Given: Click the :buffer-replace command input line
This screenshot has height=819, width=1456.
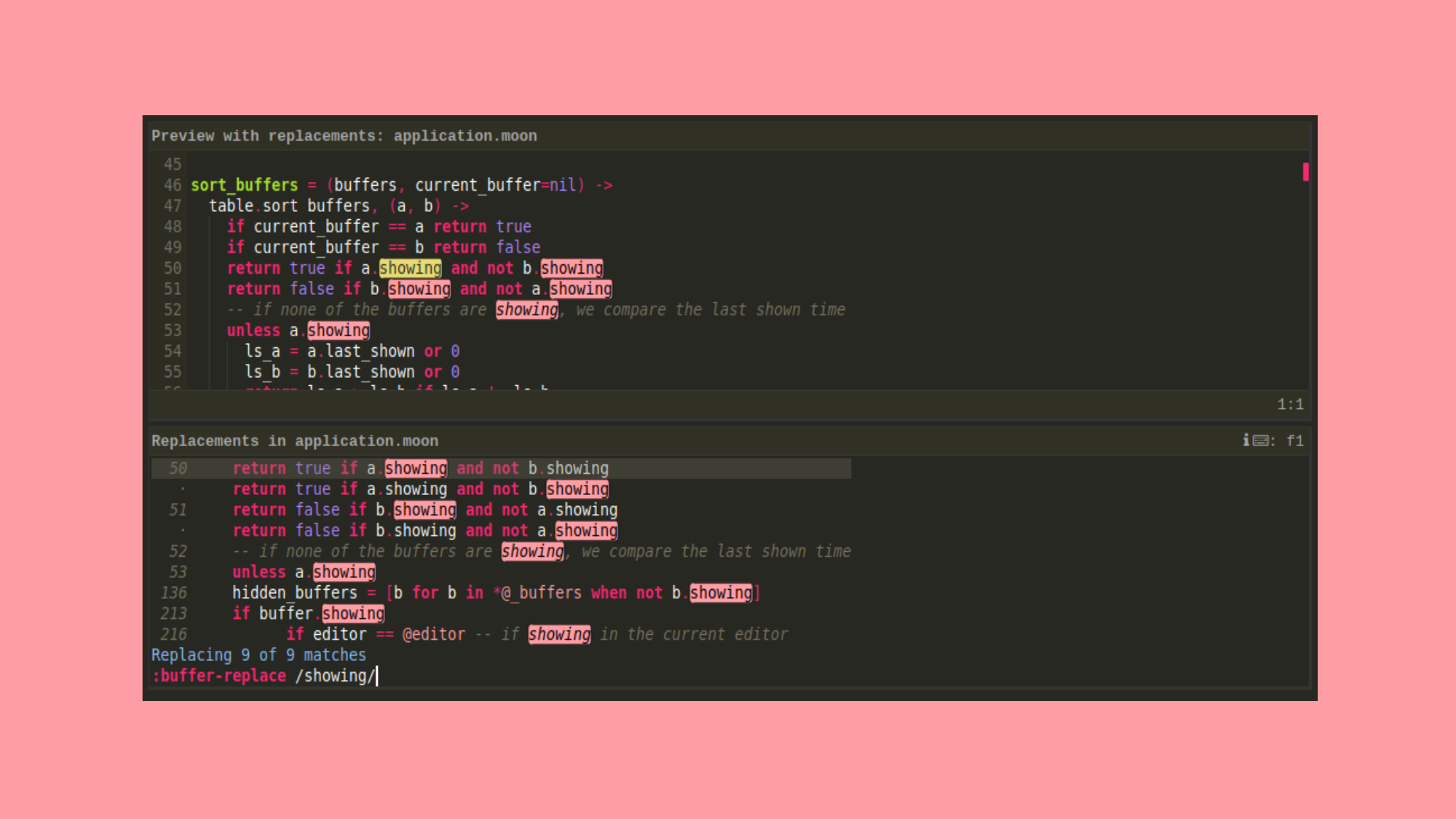Looking at the screenshot, I should pyautogui.click(x=728, y=676).
